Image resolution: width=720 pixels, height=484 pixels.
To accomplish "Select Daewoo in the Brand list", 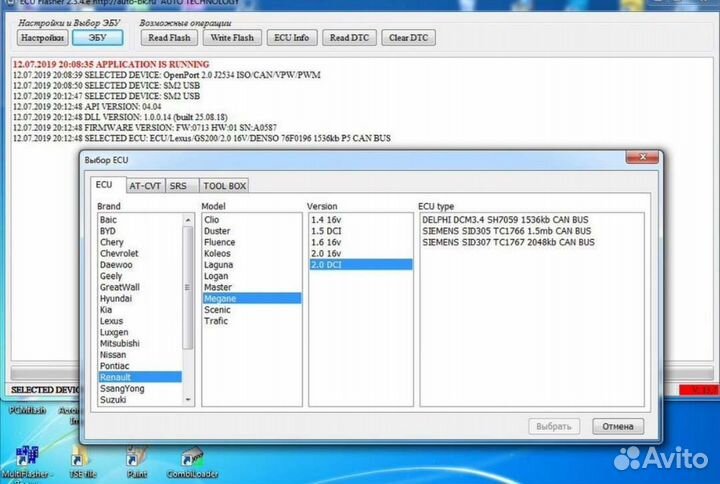I will pyautogui.click(x=140, y=265).
